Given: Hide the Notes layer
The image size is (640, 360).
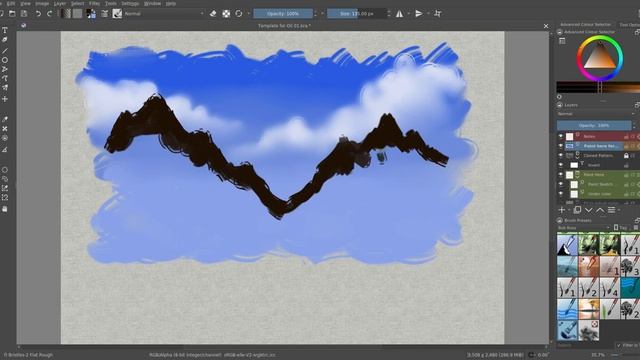Looking at the screenshot, I should click(x=560, y=136).
